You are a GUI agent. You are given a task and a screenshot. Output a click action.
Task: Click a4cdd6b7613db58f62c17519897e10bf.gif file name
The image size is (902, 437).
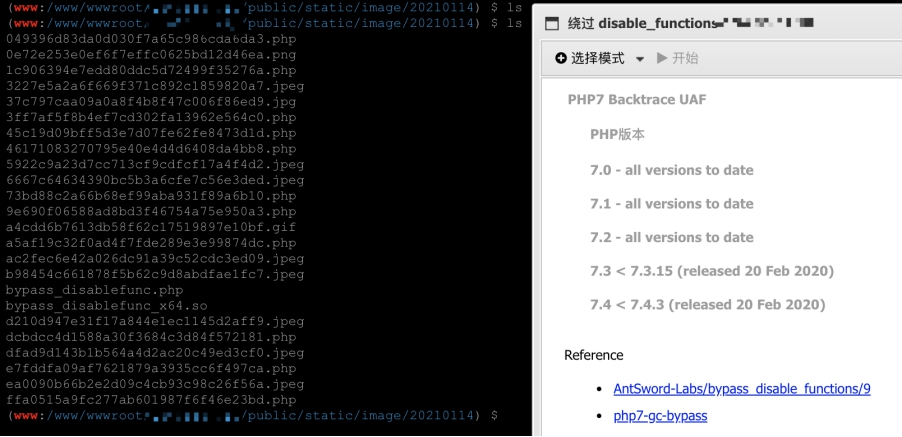pos(151,227)
